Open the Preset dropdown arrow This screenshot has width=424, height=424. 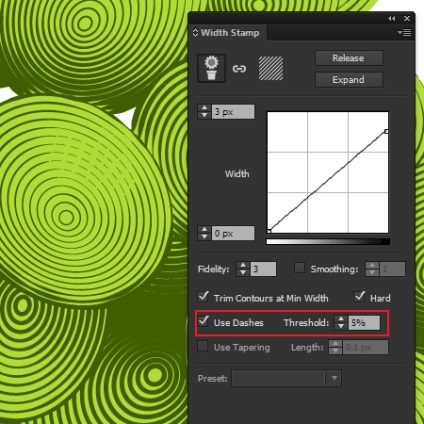pyautogui.click(x=334, y=378)
